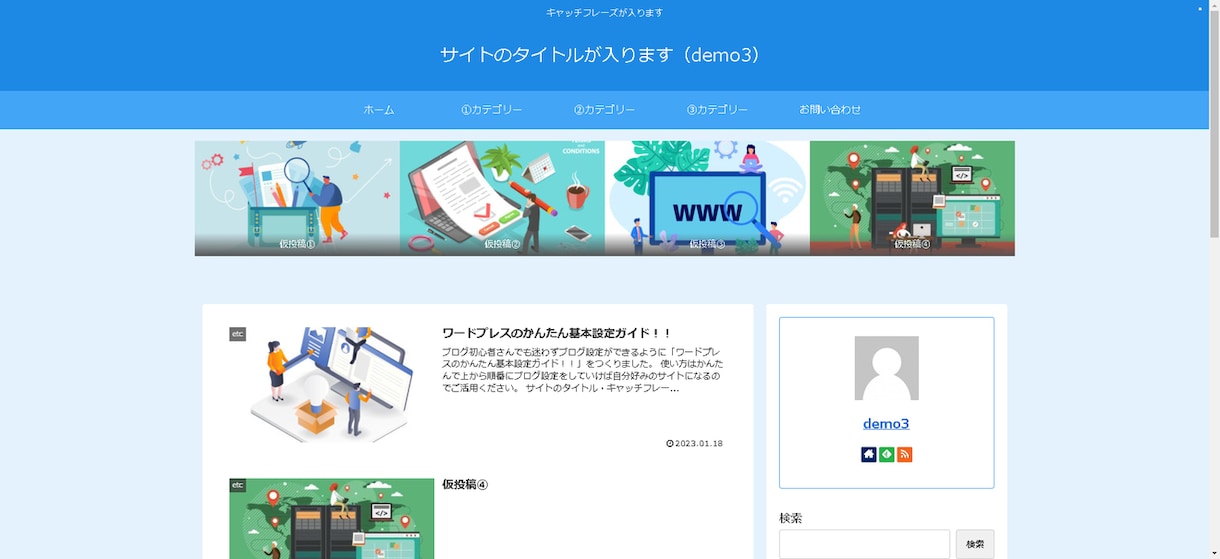Click the home icon under demo3 profile

pos(868,454)
